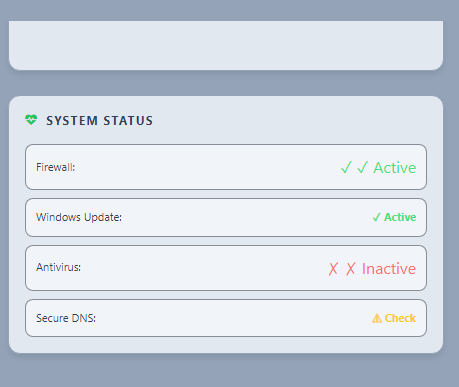Click the second red X on Antivirus

click(351, 269)
